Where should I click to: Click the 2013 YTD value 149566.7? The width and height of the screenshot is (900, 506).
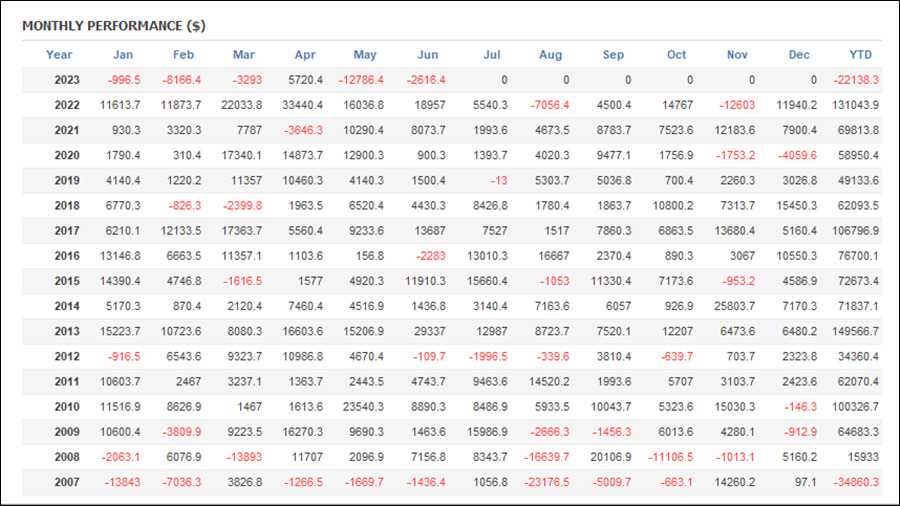coord(855,331)
